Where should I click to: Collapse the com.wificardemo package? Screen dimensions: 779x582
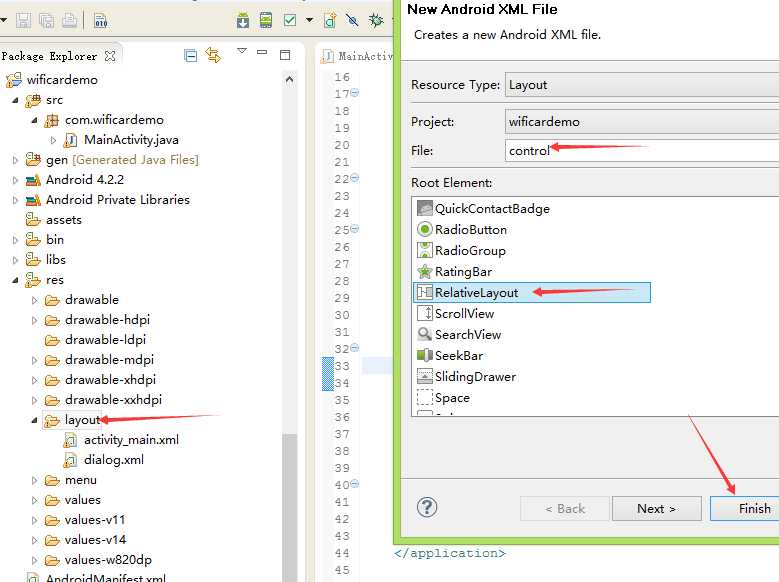pos(34,120)
